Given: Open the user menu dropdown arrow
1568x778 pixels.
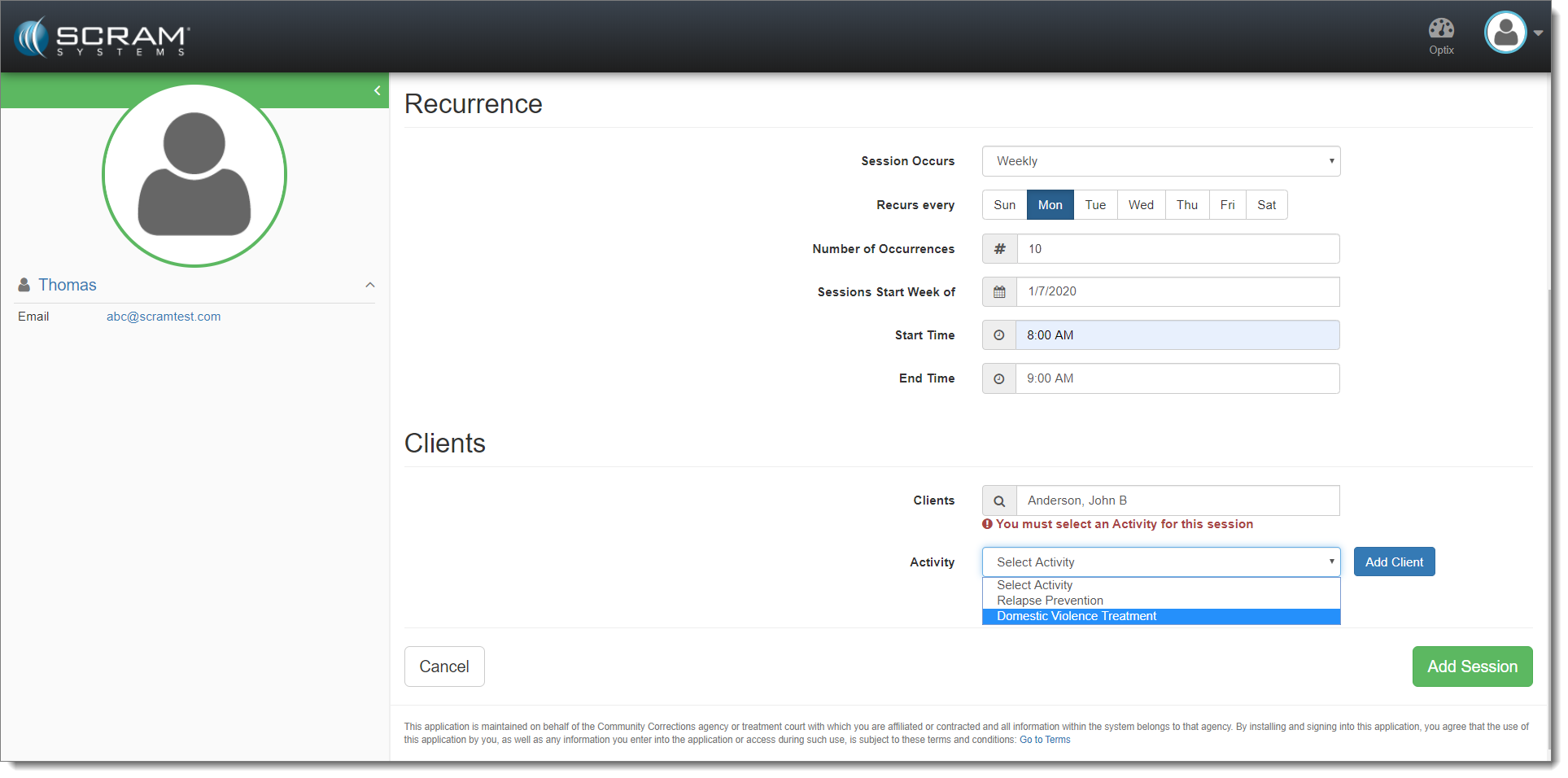Looking at the screenshot, I should pos(1538,33).
